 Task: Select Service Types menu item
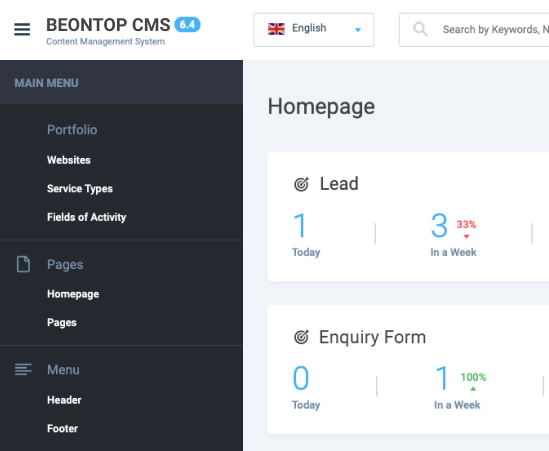[x=80, y=189]
